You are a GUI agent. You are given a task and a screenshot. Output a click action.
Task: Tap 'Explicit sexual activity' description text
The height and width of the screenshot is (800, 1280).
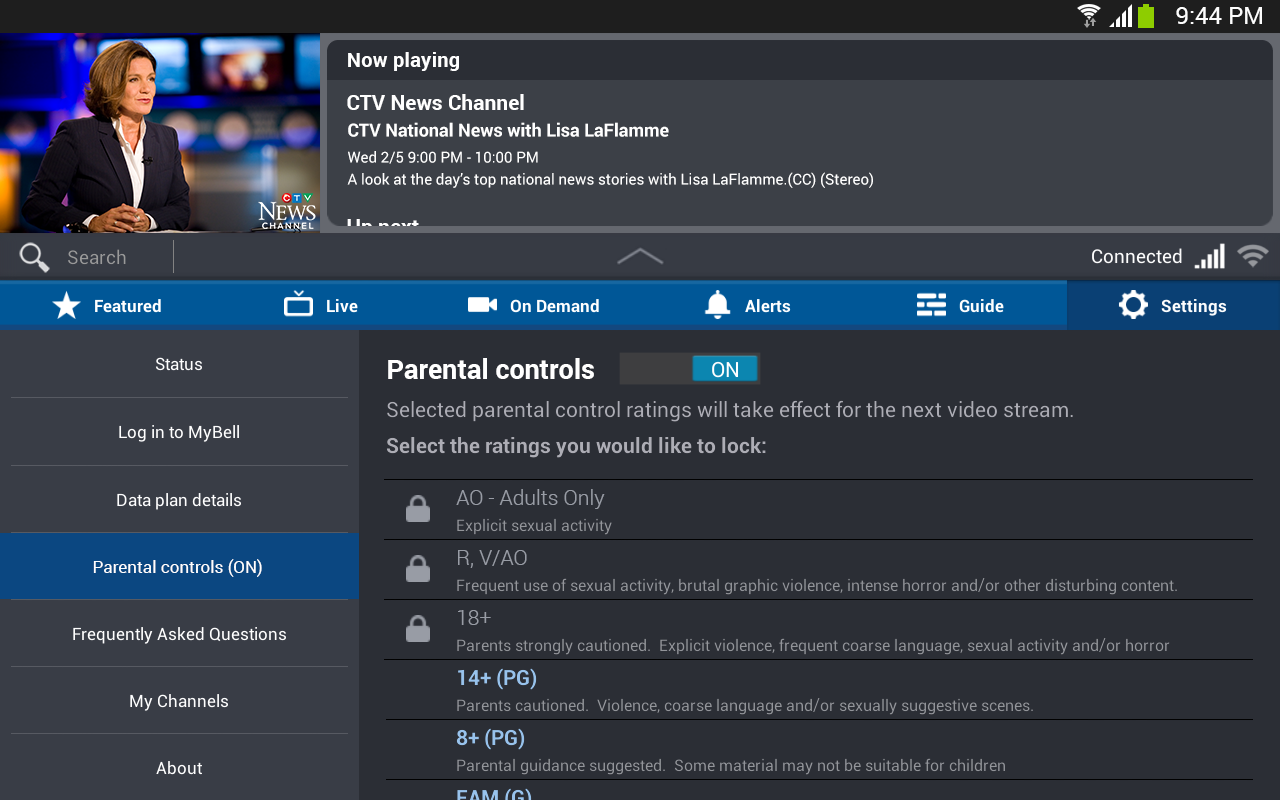click(x=534, y=526)
